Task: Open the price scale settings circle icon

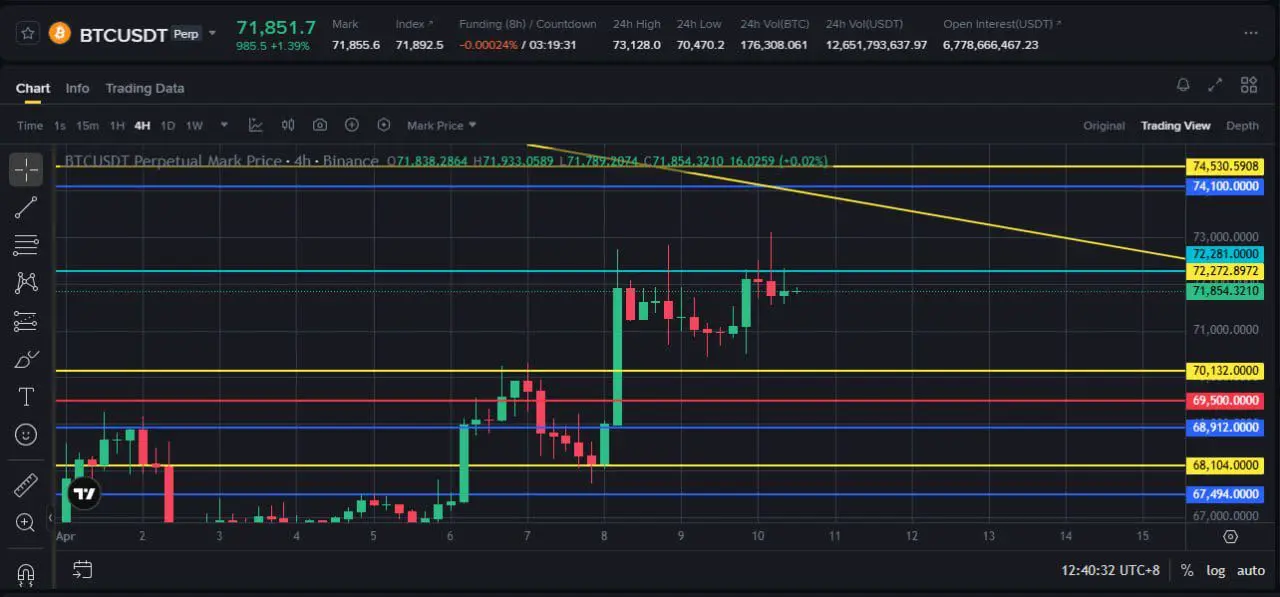Action: coord(1230,537)
